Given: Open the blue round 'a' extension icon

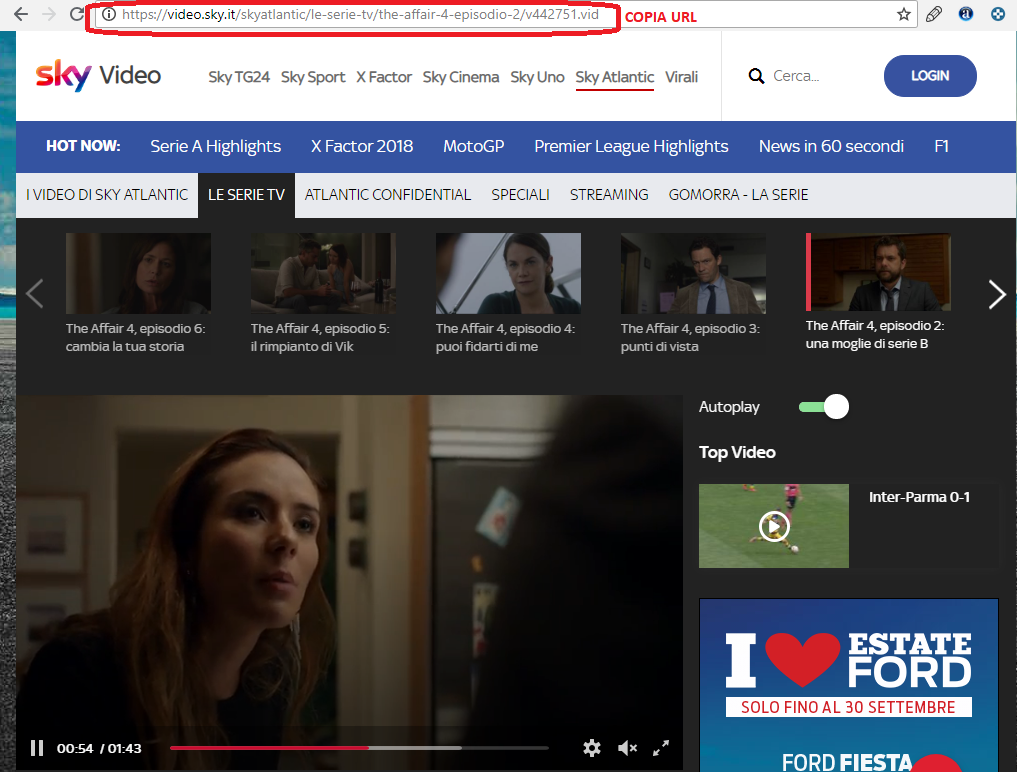Looking at the screenshot, I should 966,14.
